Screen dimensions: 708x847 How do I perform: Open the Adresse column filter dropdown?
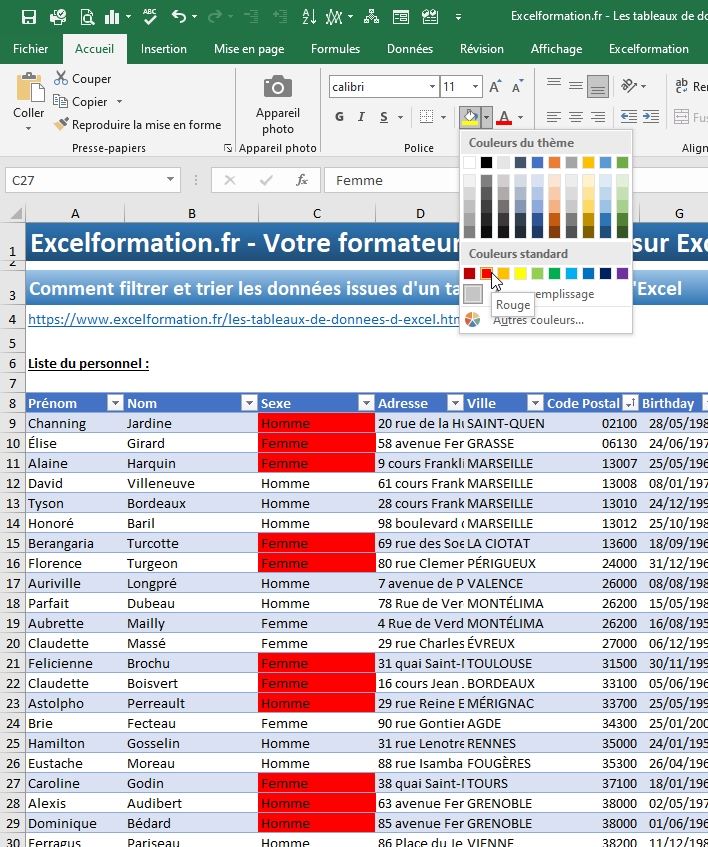[455, 403]
